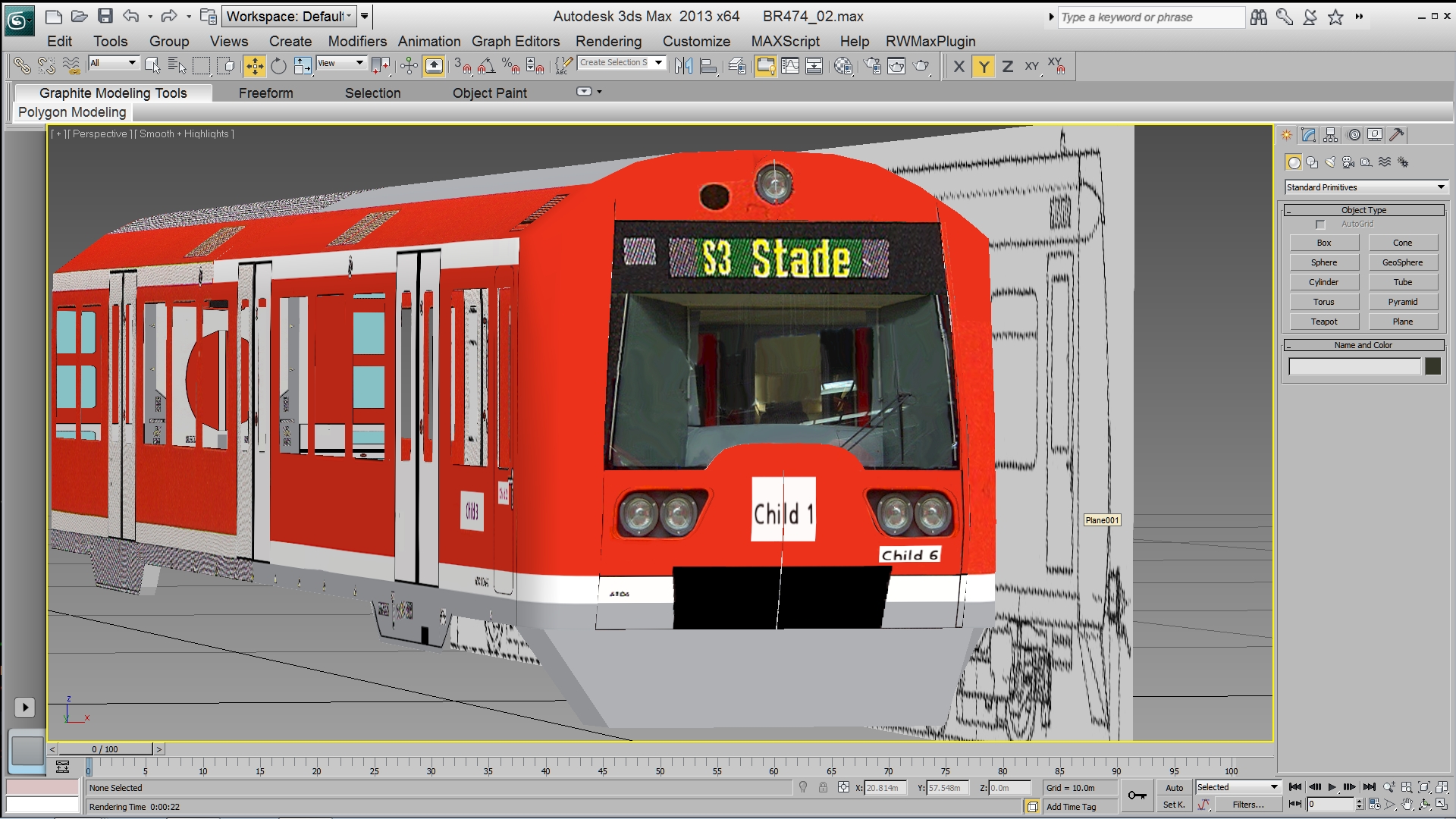Click the Select and Link chain icon
Screen dimensions: 1456x819
tap(22, 67)
